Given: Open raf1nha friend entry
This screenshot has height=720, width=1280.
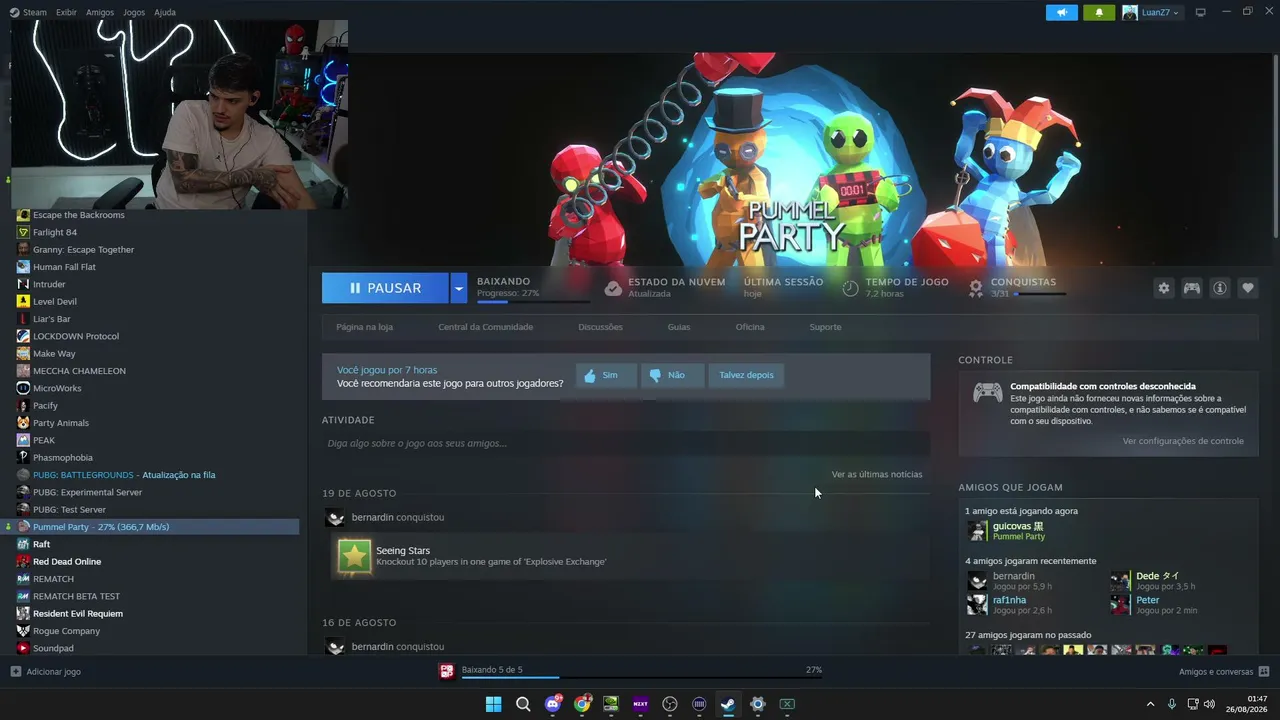Looking at the screenshot, I should click(1010, 605).
